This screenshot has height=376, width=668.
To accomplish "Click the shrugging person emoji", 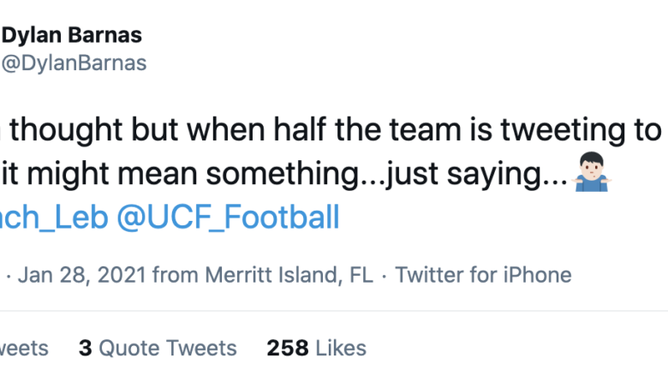I will (592, 172).
